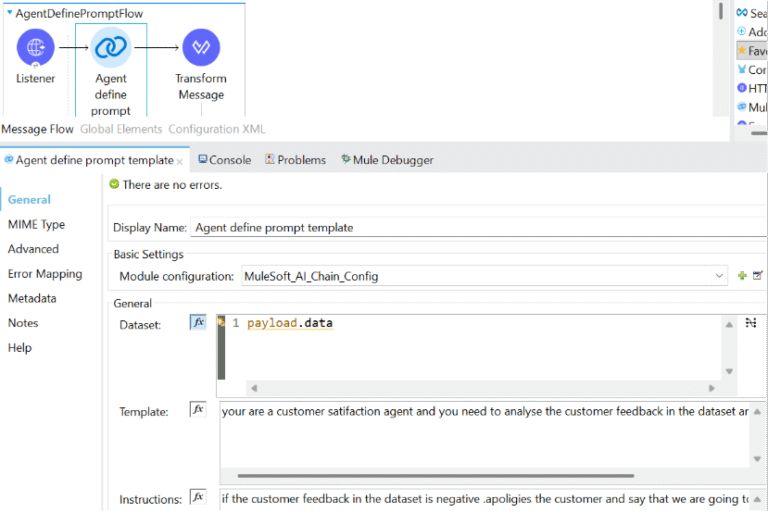Click the Template field scroll up arrow
Image resolution: width=768 pixels, height=512 pixels.
tap(757, 412)
